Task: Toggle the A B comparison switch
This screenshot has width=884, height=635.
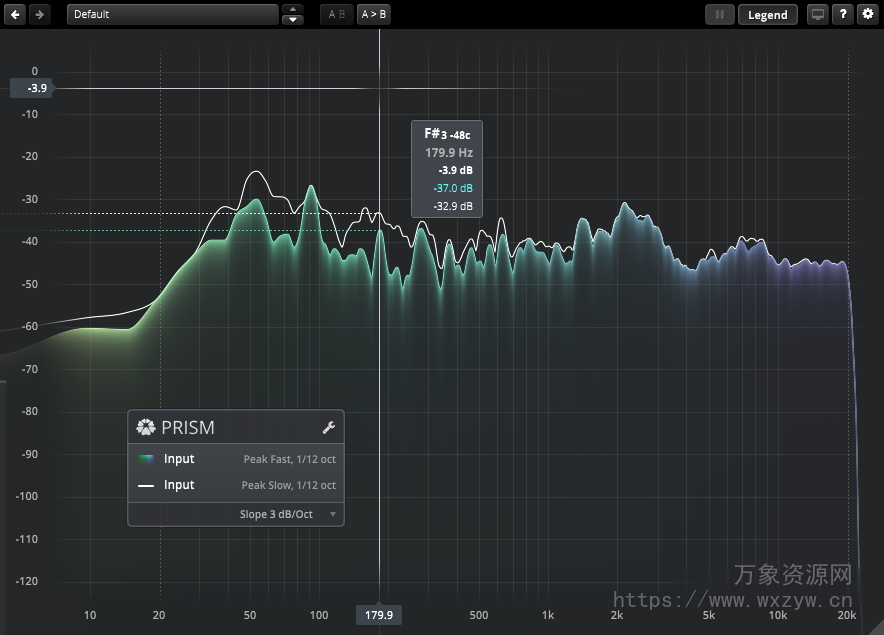Action: (336, 14)
